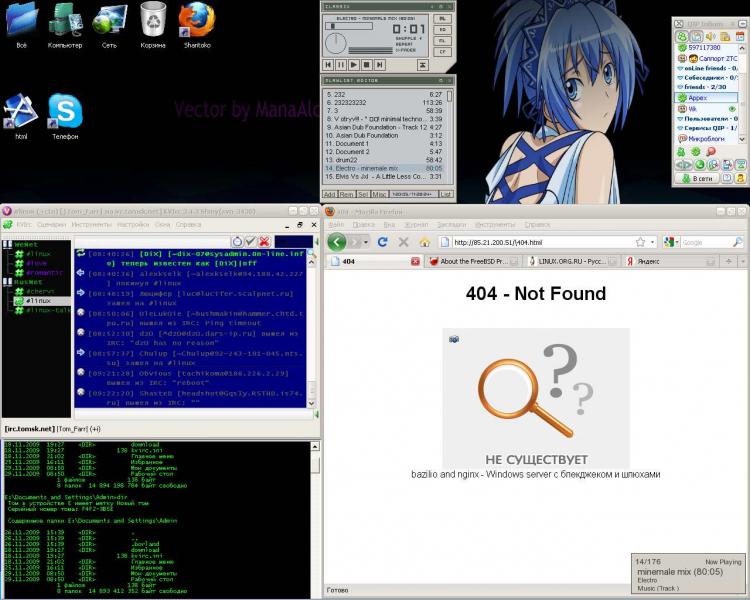The width and height of the screenshot is (750, 600).
Task: Collapse the 'friends - 2/30' group in QIP
Action: pos(680,87)
